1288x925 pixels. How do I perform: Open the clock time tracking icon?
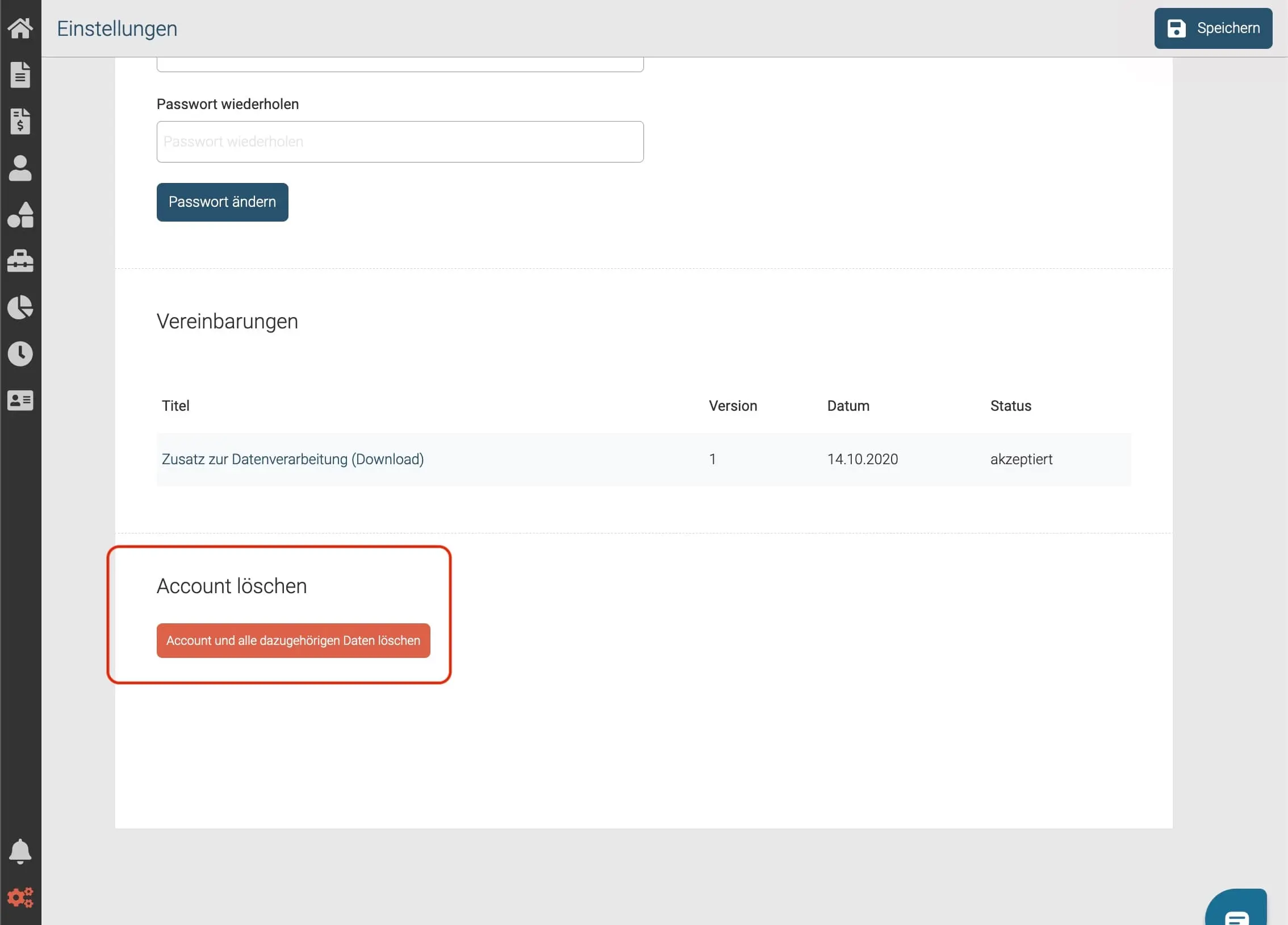coord(20,354)
